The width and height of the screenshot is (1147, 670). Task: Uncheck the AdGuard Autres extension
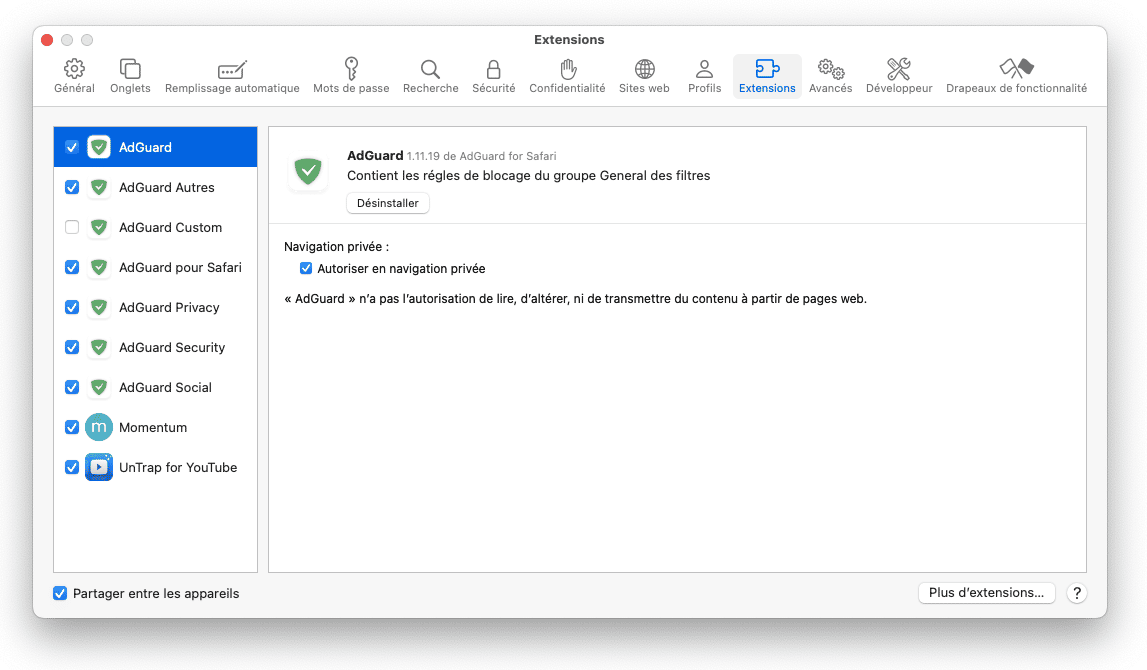(72, 187)
